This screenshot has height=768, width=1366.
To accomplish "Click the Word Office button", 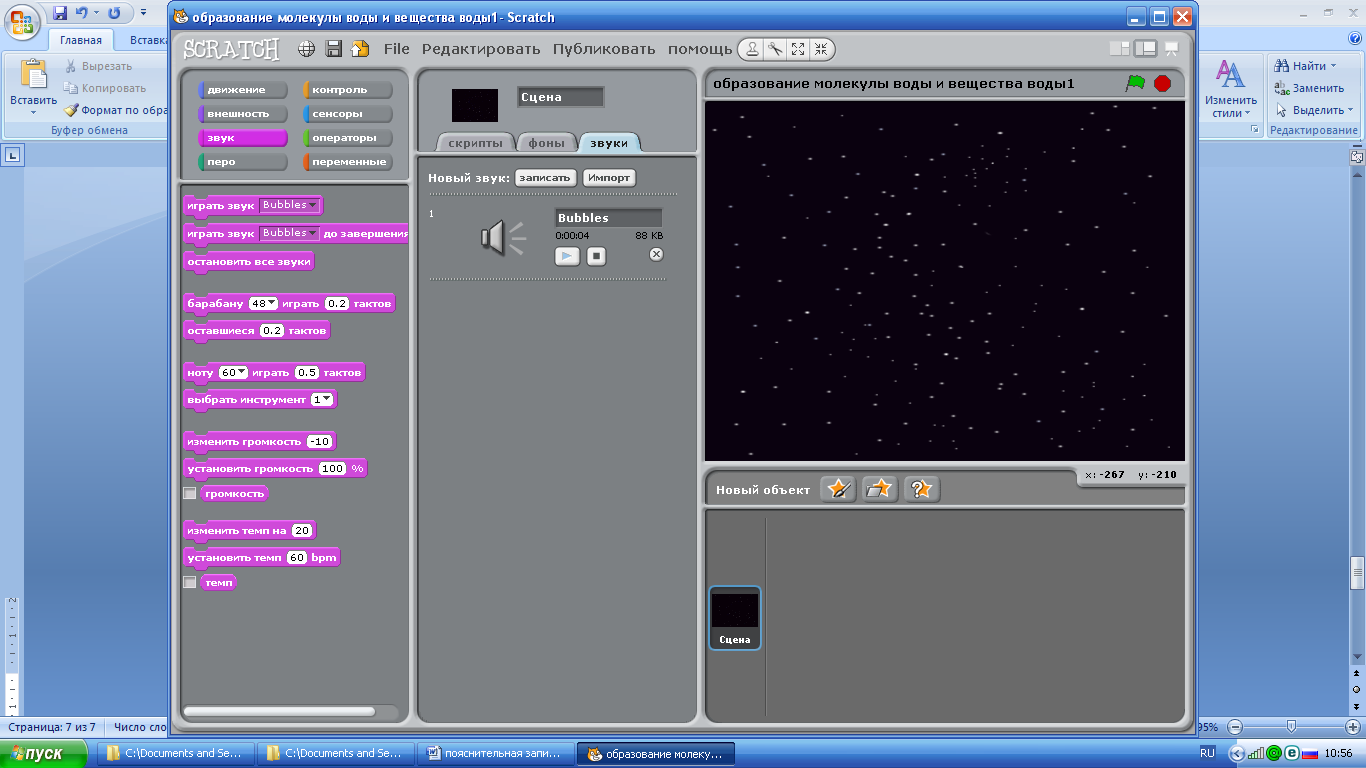I will tap(22, 22).
